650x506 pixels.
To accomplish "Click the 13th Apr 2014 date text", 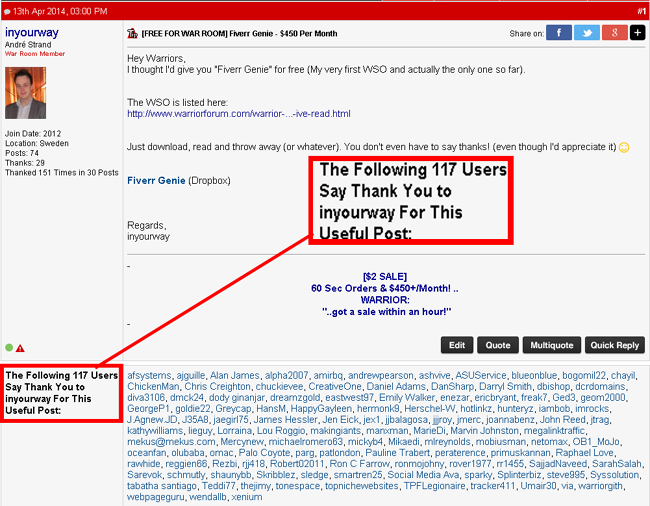I will (60, 12).
